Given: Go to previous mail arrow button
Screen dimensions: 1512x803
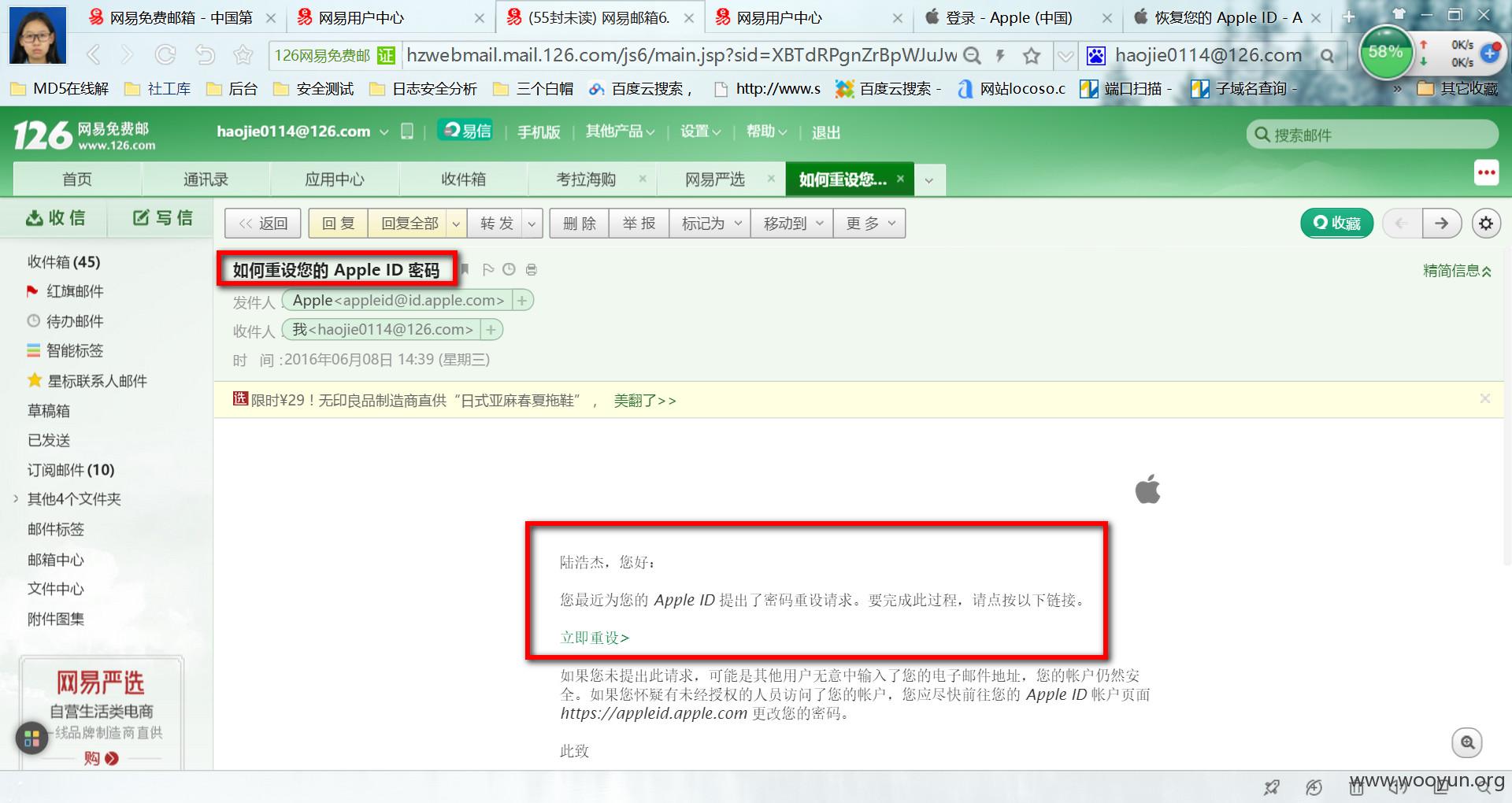Looking at the screenshot, I should [x=1402, y=224].
